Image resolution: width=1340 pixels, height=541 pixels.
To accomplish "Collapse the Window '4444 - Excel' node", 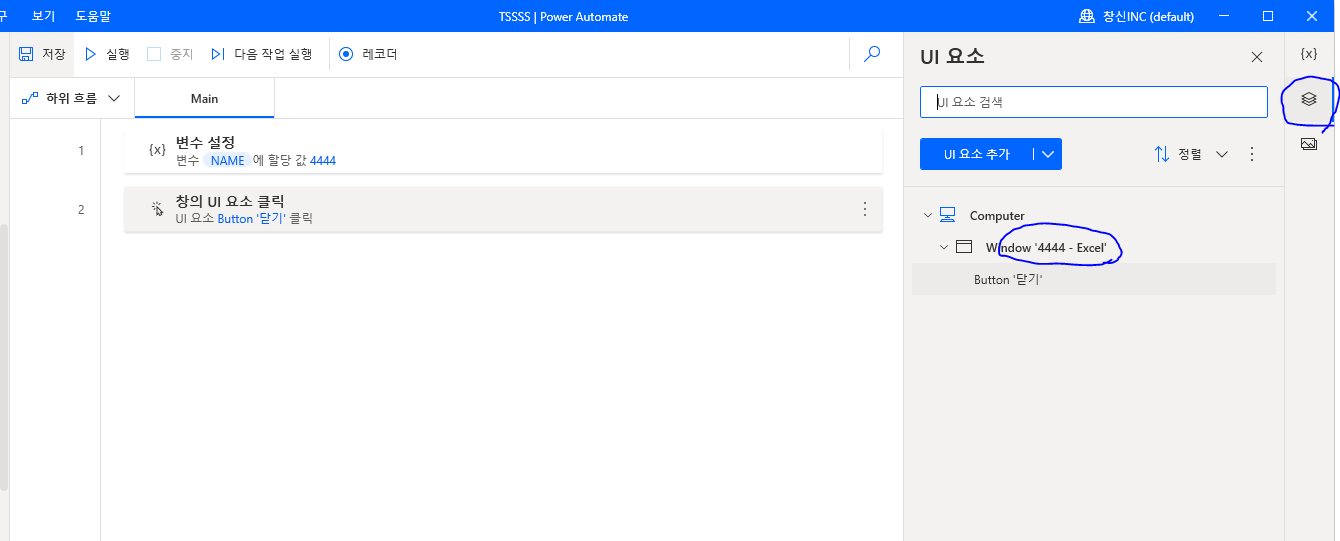I will [943, 247].
